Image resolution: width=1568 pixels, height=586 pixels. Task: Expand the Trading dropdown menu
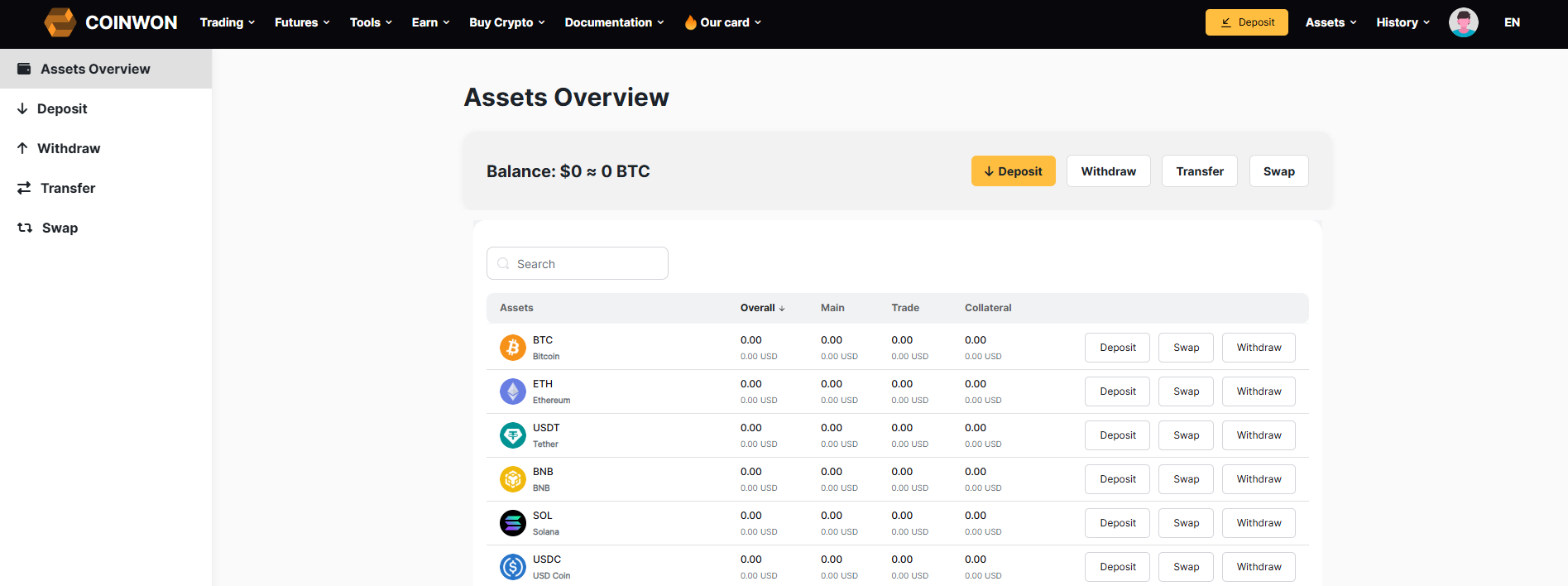[227, 22]
